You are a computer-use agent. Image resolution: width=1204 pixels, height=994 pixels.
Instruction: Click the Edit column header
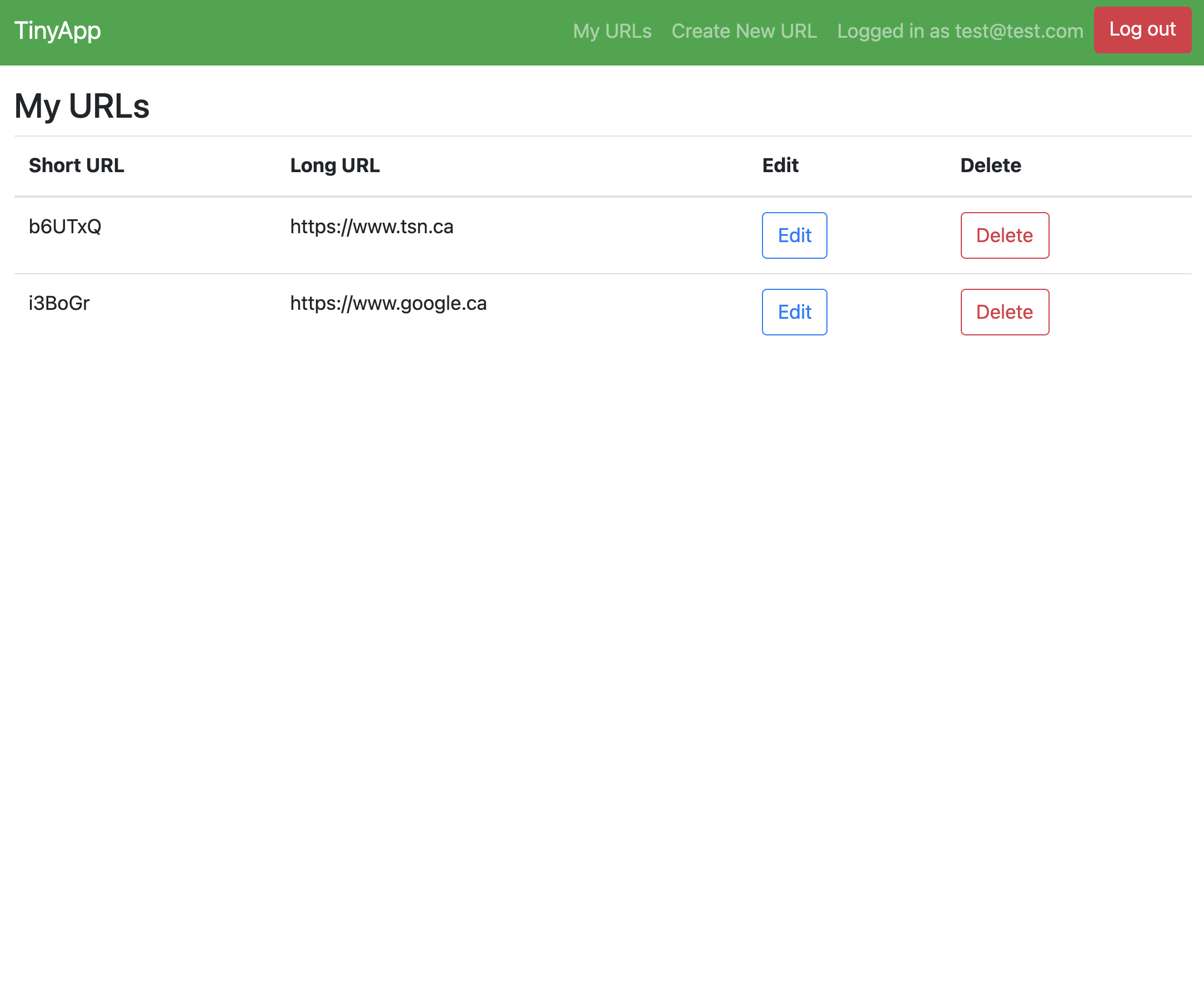[x=780, y=165]
